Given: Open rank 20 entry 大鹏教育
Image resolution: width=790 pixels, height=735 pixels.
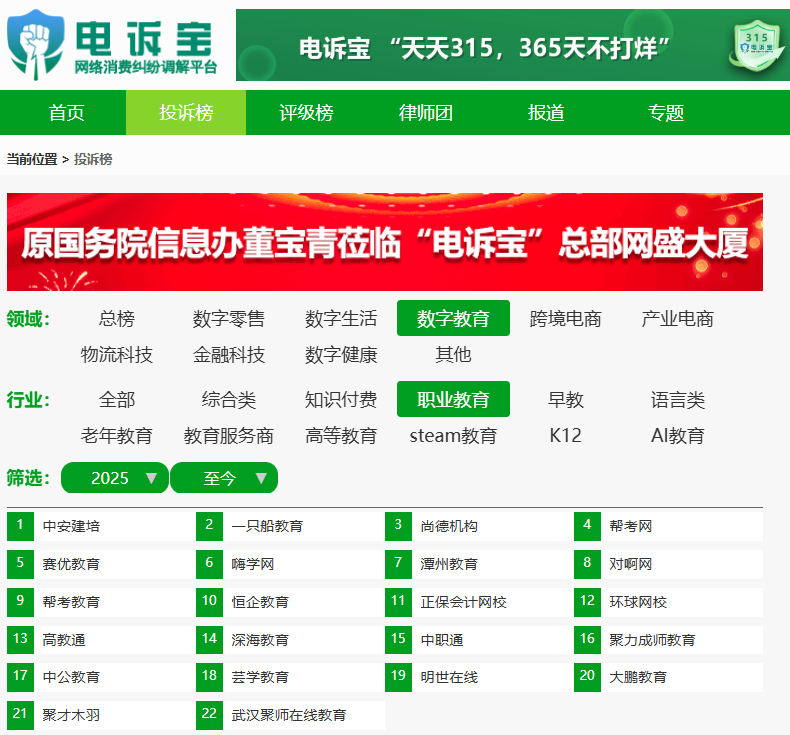Looking at the screenshot, I should coord(638,677).
